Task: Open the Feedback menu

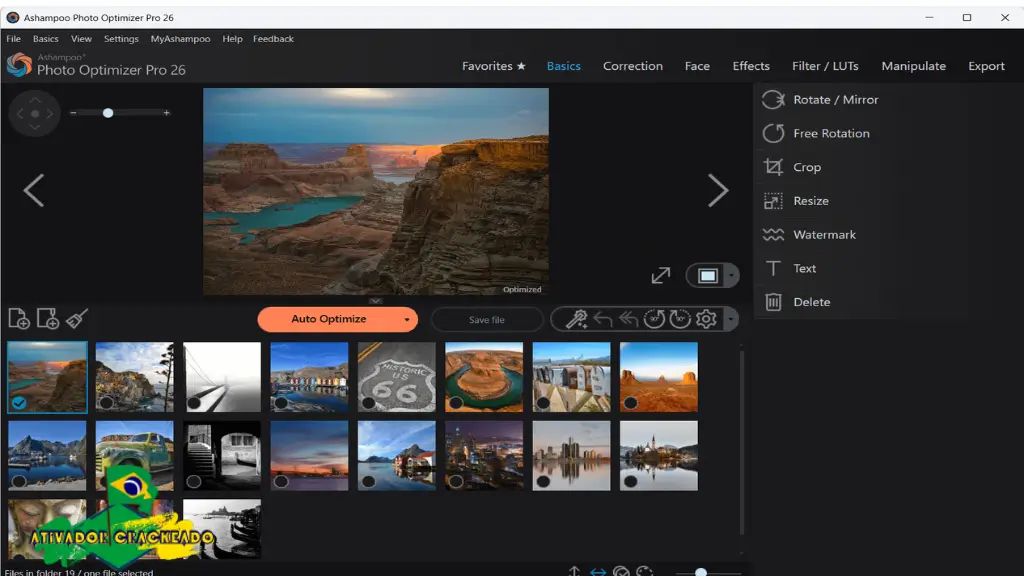Action: pos(273,39)
